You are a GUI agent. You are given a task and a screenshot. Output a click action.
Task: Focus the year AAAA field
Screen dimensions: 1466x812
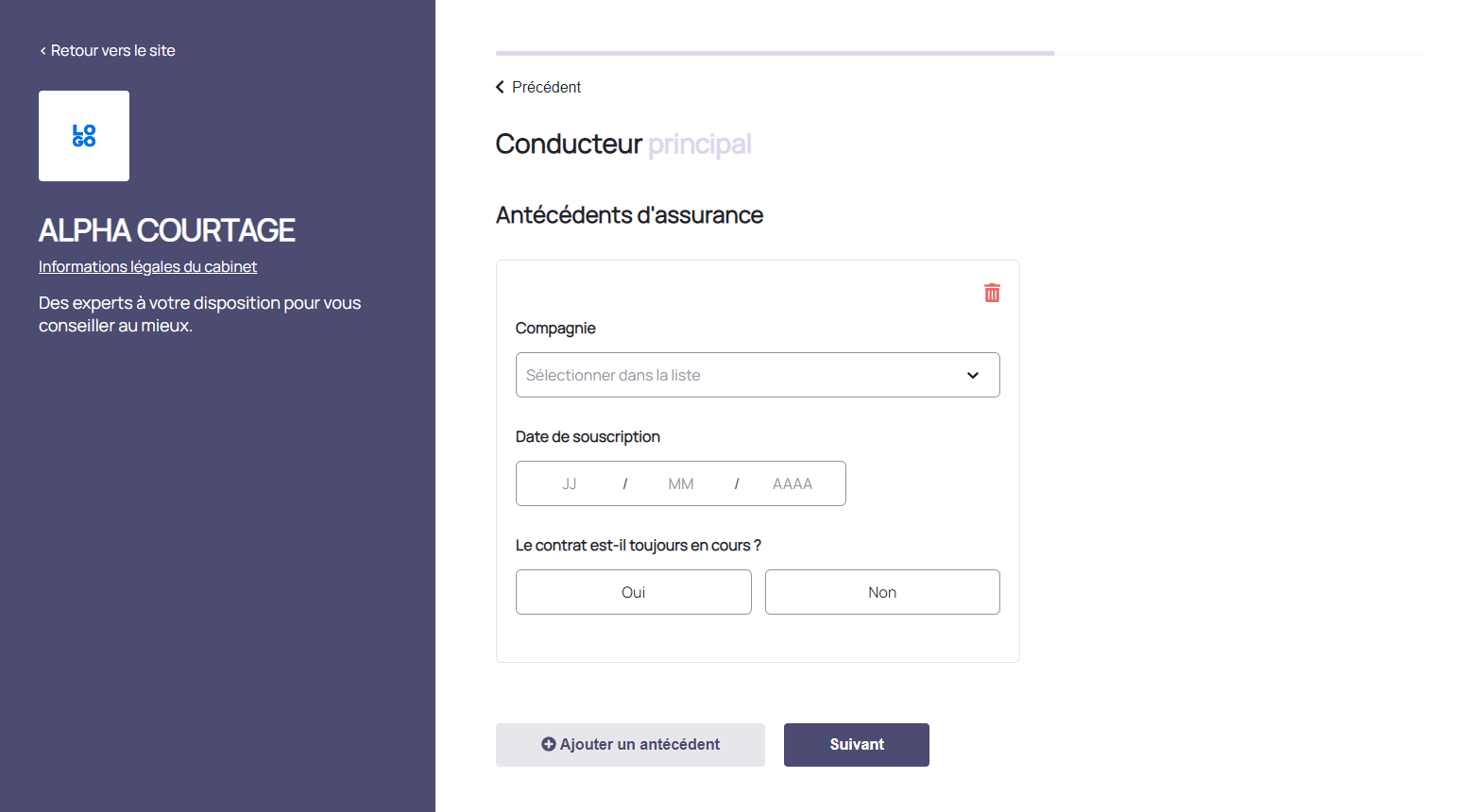pos(792,483)
